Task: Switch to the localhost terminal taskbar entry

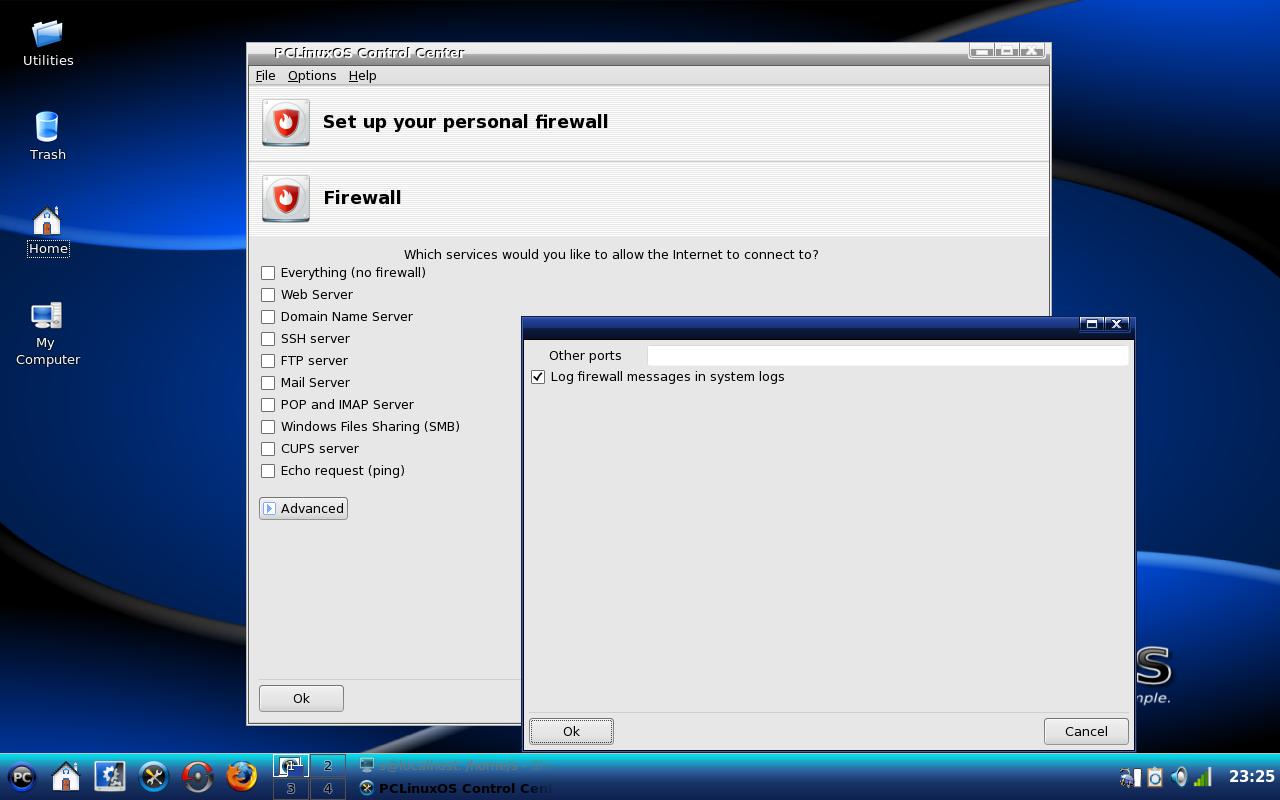Action: [x=455, y=766]
